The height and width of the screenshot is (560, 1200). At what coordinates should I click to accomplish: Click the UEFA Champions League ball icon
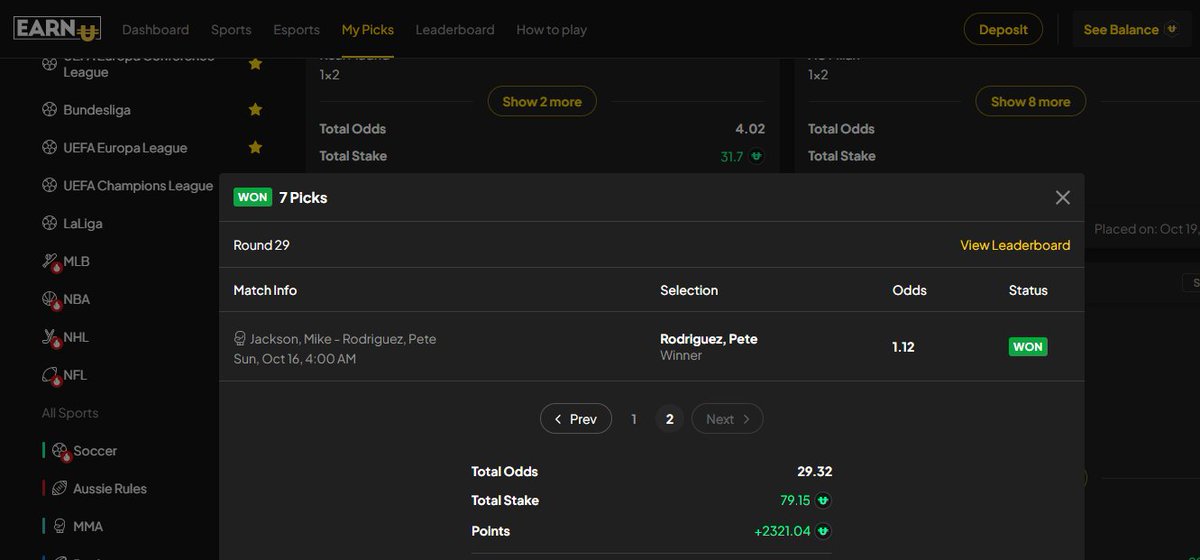[49, 186]
